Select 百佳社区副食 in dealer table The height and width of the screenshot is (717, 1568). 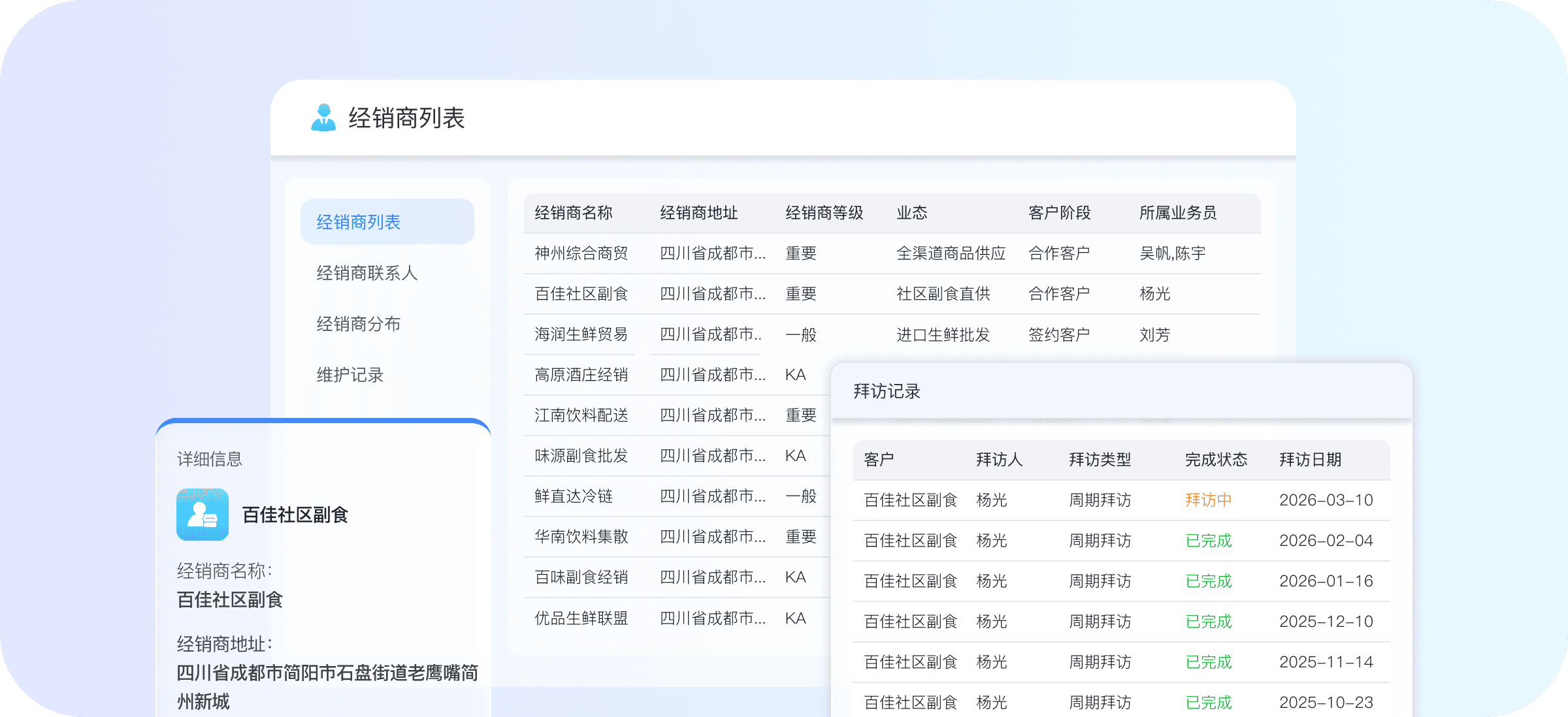[x=581, y=294]
